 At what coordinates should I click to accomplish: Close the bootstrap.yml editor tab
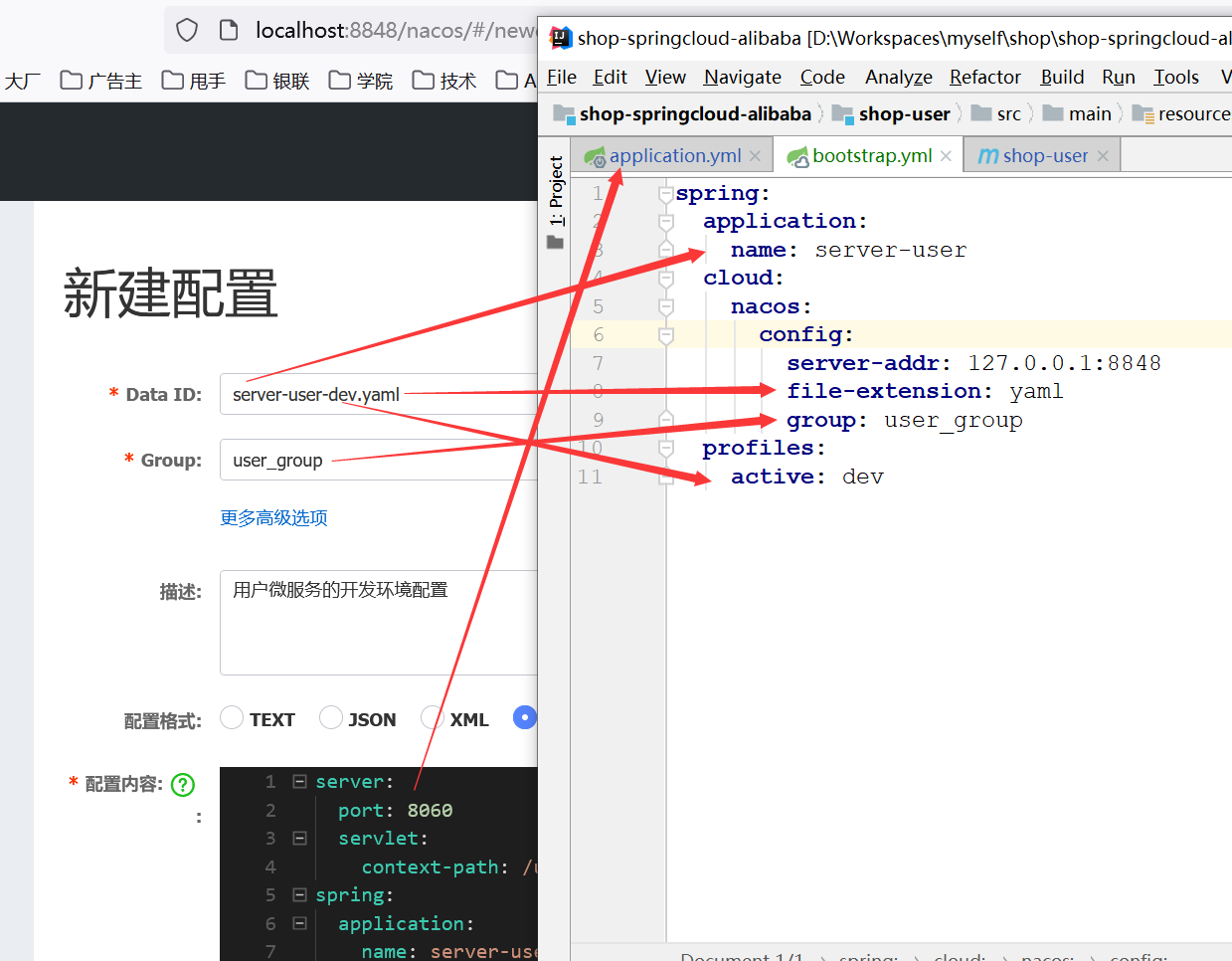click(x=946, y=156)
